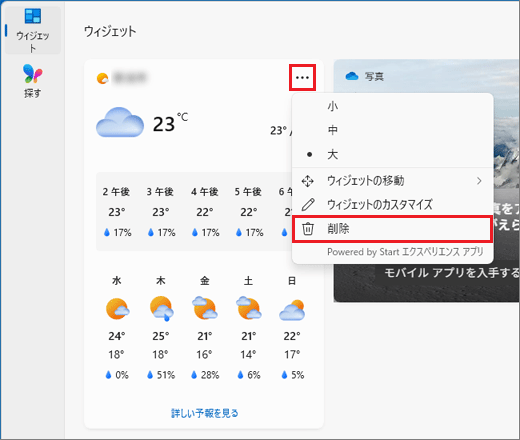
Task: Click the 5 午後 hourly forecast column
Action: 249,212
